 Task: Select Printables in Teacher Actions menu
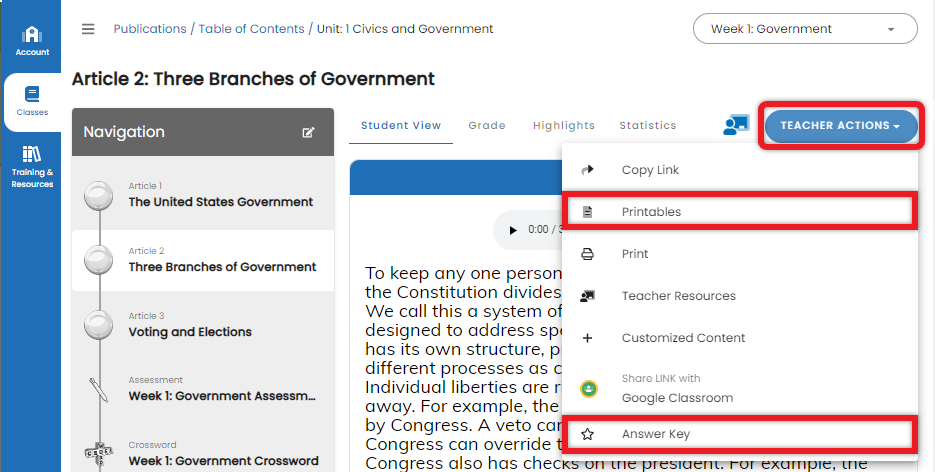[x=651, y=212]
